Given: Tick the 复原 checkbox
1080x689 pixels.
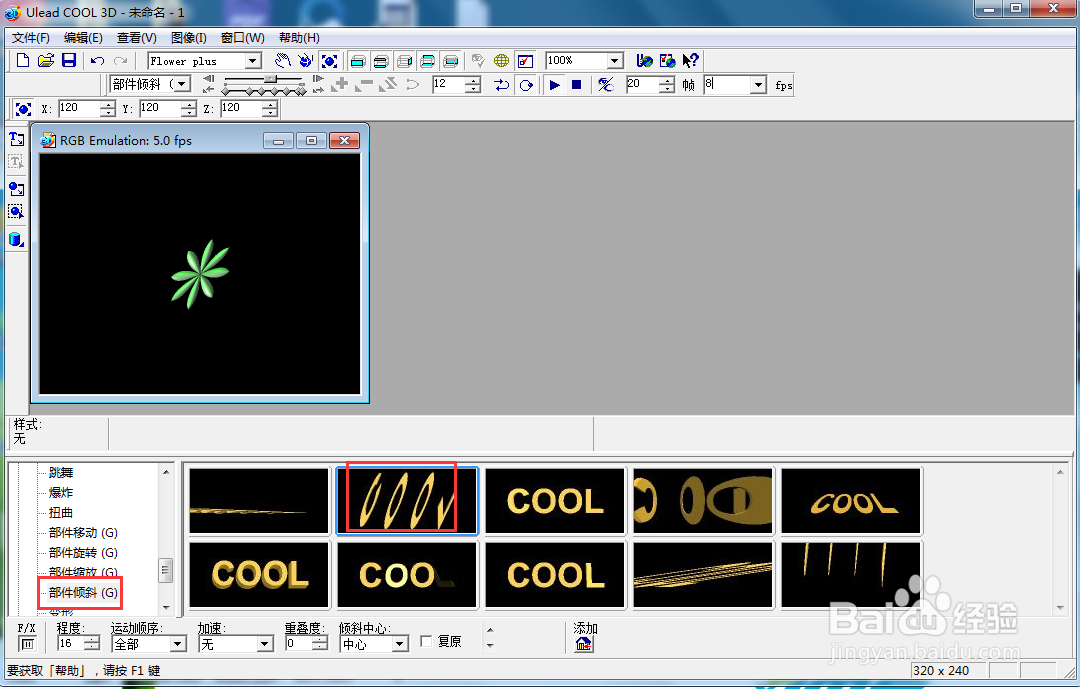Looking at the screenshot, I should point(426,641).
